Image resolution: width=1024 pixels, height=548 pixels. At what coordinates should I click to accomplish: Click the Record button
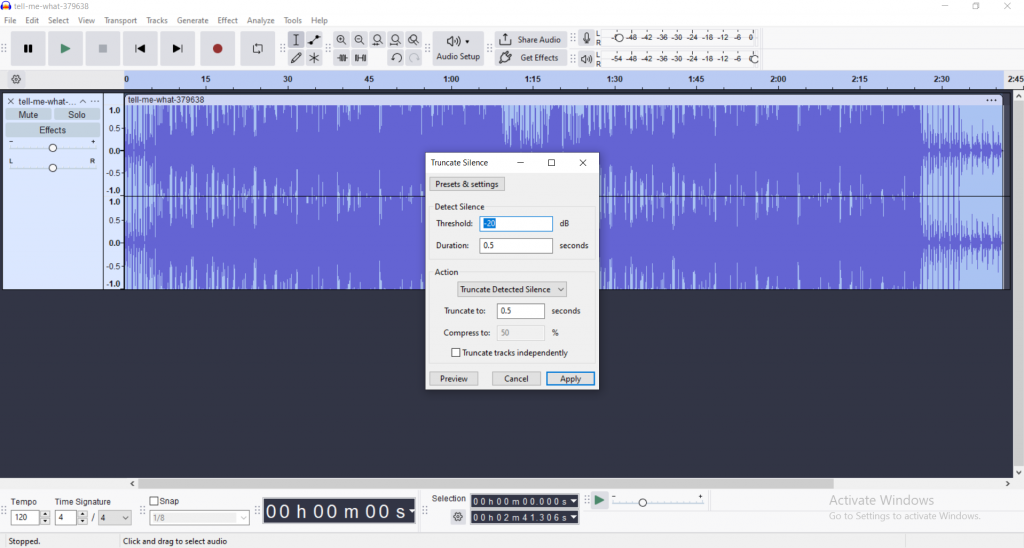[x=217, y=48]
